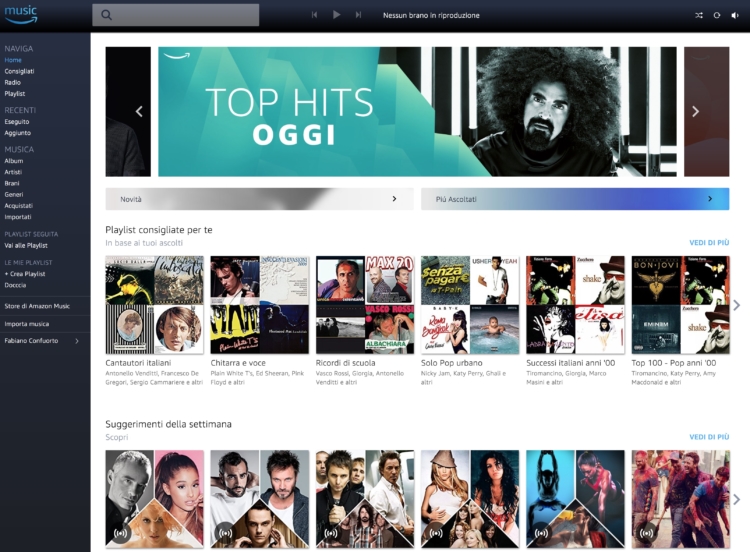Mute the volume speaker icon
This screenshot has height=552, width=750.
pos(734,15)
